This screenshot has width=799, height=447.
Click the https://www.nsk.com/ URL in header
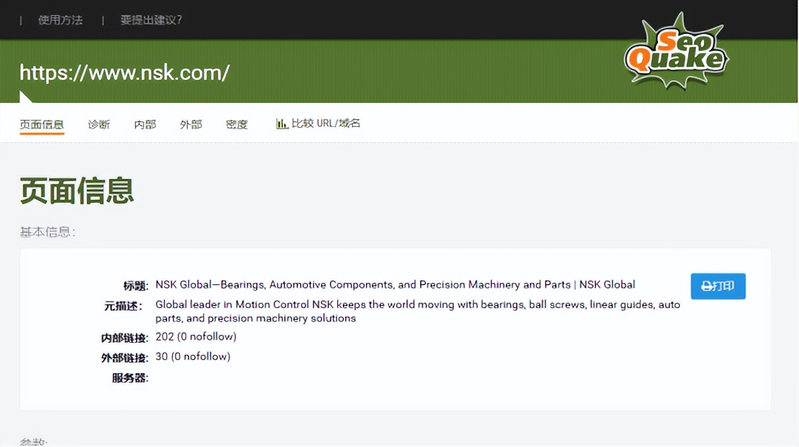[x=125, y=73]
